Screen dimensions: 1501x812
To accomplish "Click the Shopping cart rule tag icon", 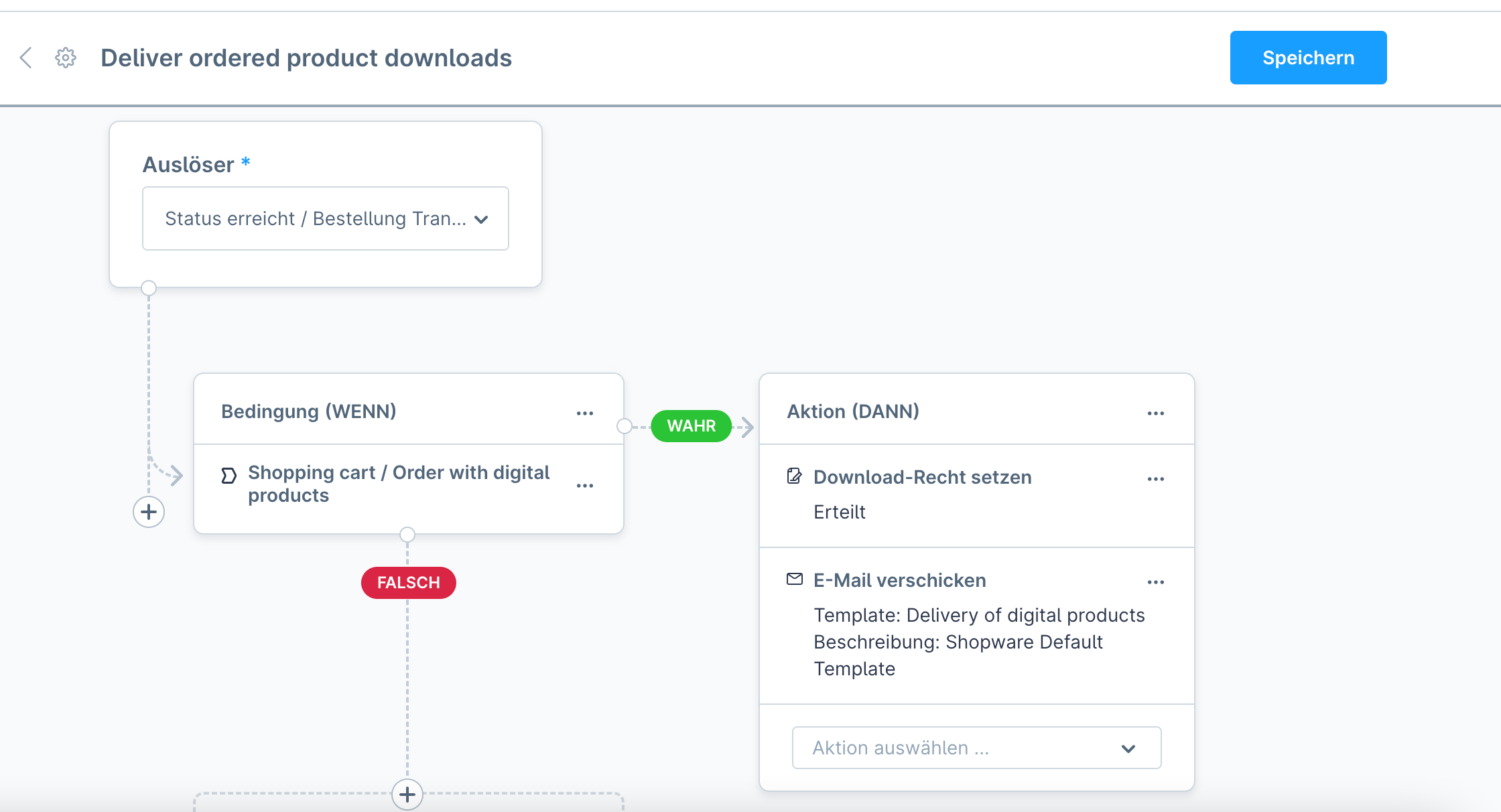I will click(x=229, y=476).
